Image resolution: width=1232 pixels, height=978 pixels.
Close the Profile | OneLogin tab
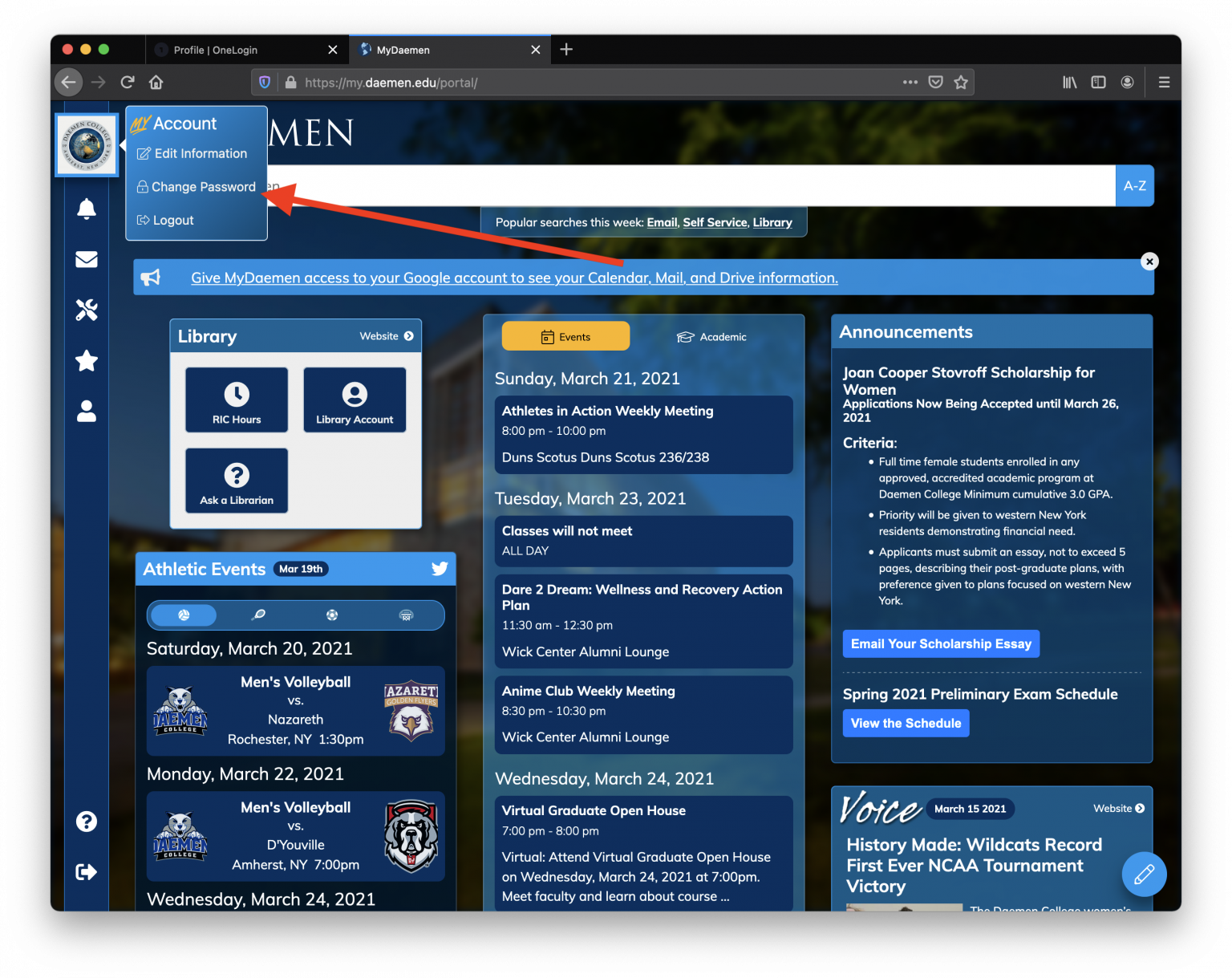tap(333, 50)
